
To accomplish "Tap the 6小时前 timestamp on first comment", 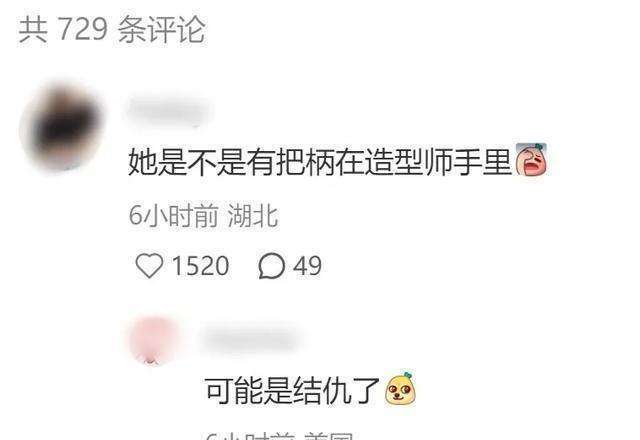I will pos(173,215).
